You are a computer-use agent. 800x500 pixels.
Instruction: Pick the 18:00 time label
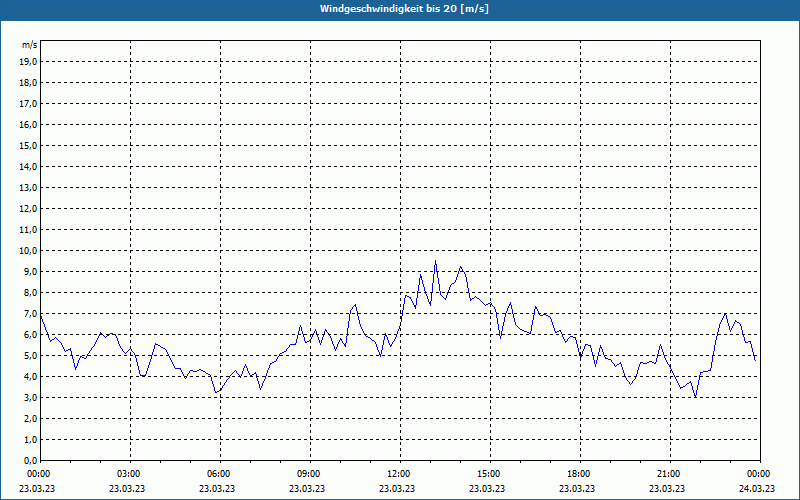pyautogui.click(x=581, y=474)
